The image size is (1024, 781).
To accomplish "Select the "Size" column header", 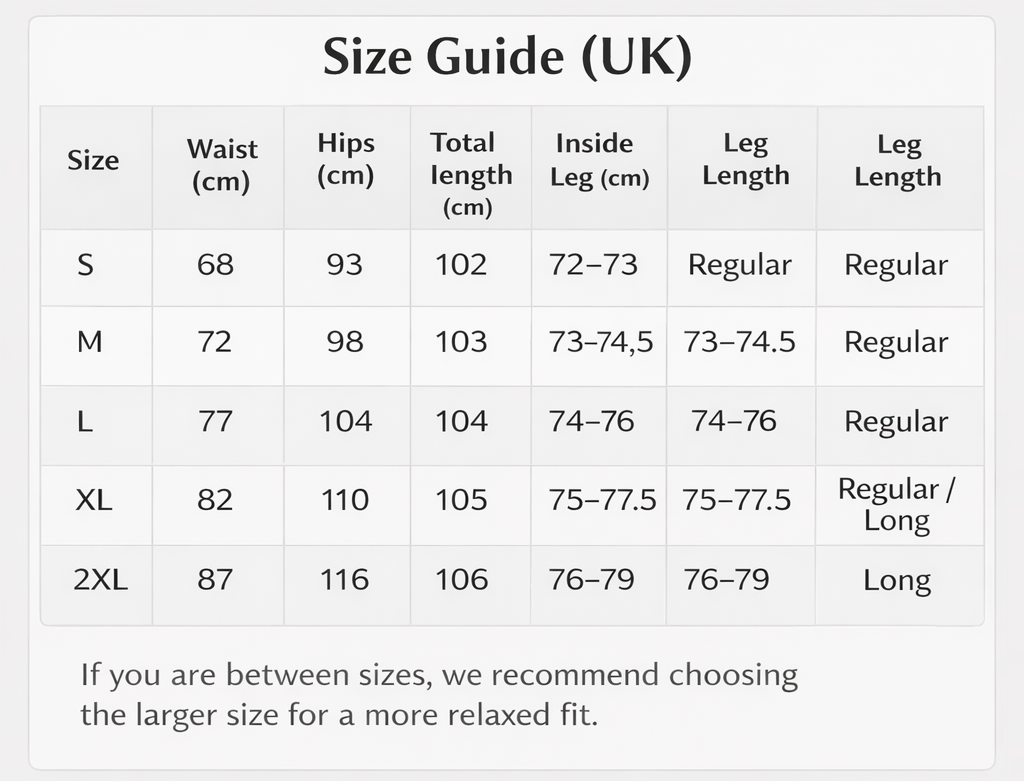I will (93, 161).
